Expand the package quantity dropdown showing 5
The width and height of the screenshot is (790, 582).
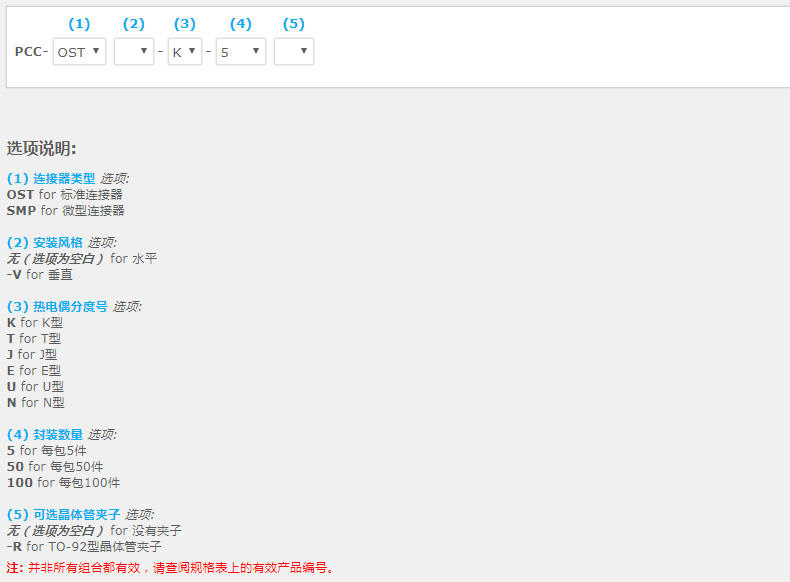click(x=241, y=52)
